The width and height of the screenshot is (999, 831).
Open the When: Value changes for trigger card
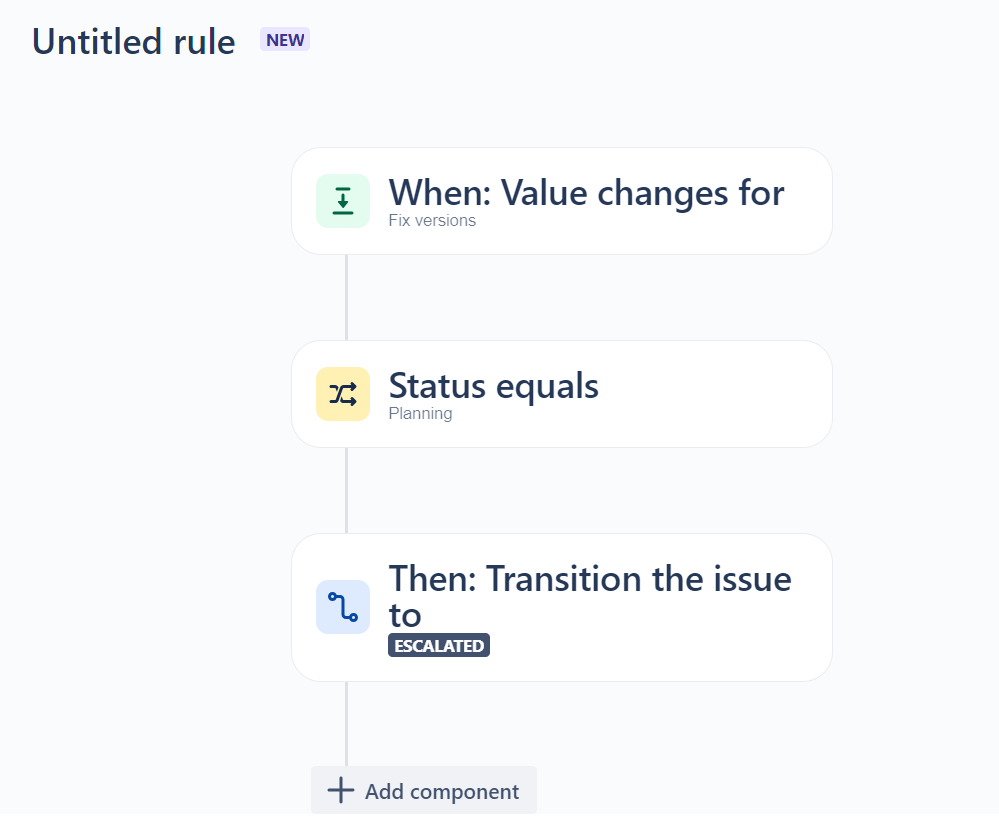[561, 200]
